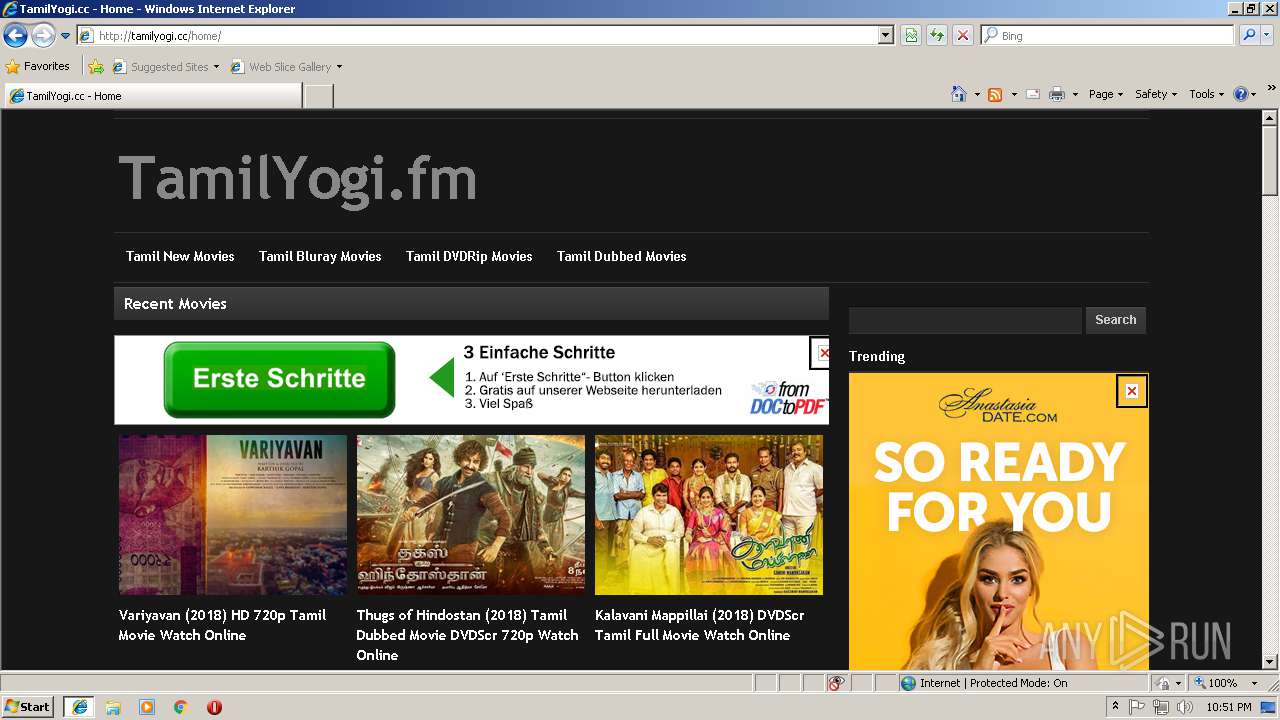The height and width of the screenshot is (720, 1280).
Task: Click the Refresh page icon
Action: (x=936, y=35)
